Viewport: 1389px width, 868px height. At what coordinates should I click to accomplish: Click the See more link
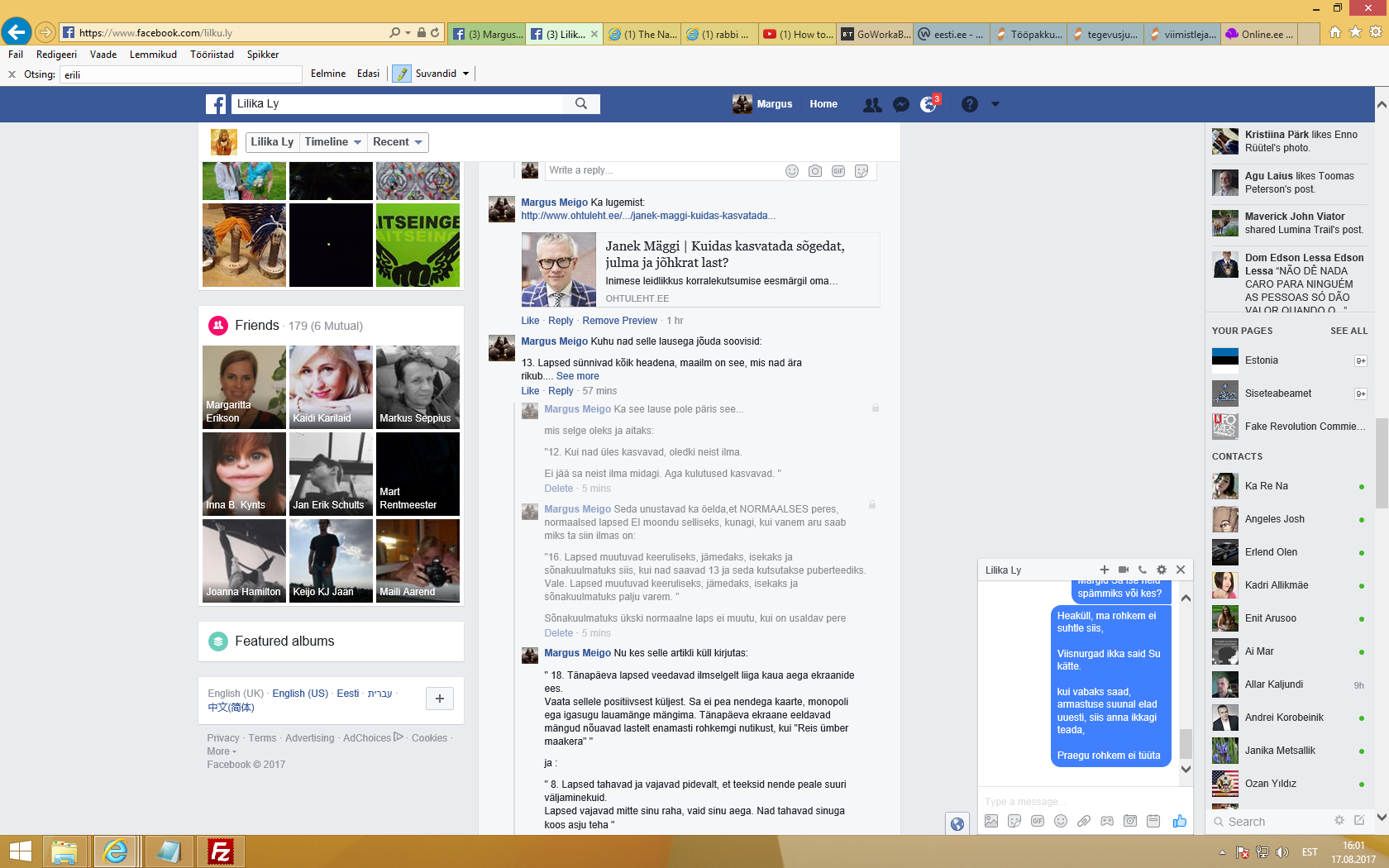point(577,376)
